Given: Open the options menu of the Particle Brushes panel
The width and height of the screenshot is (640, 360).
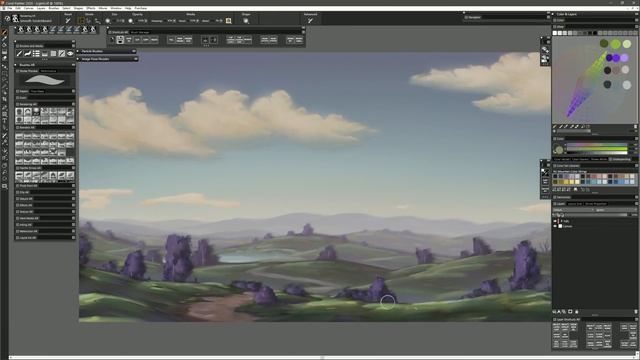Looking at the screenshot, I should (x=134, y=51).
